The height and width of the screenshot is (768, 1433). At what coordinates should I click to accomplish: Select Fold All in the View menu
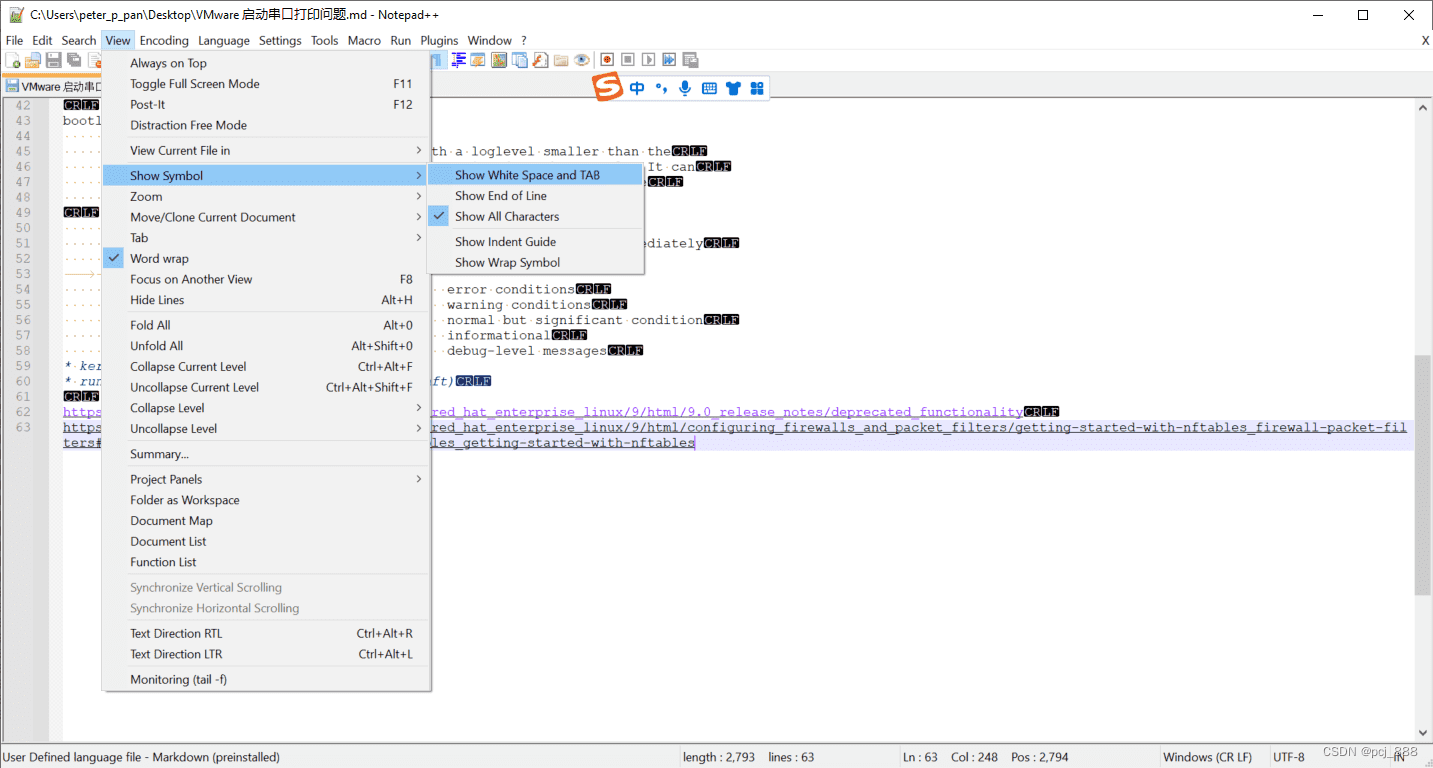pos(150,325)
